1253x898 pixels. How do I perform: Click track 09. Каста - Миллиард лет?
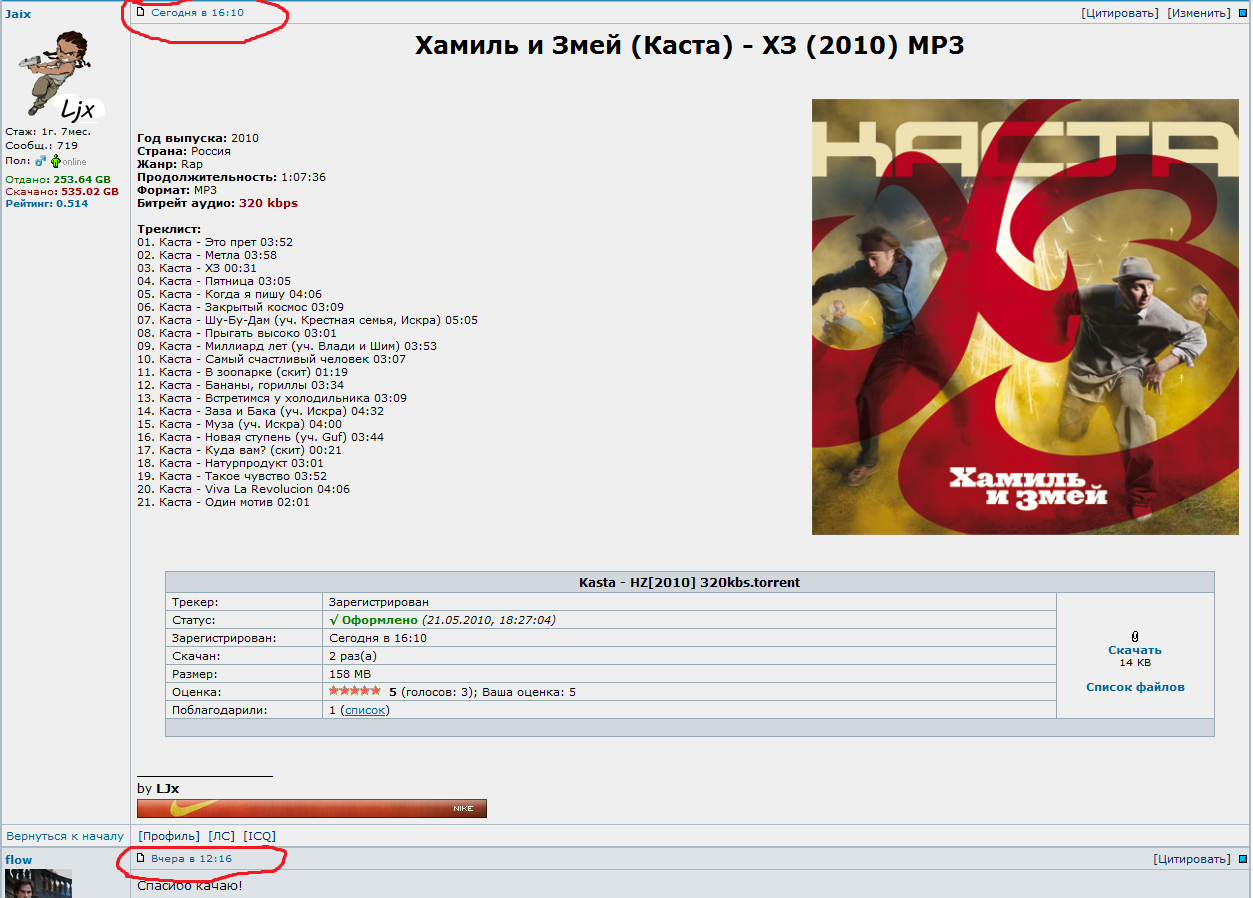click(287, 346)
